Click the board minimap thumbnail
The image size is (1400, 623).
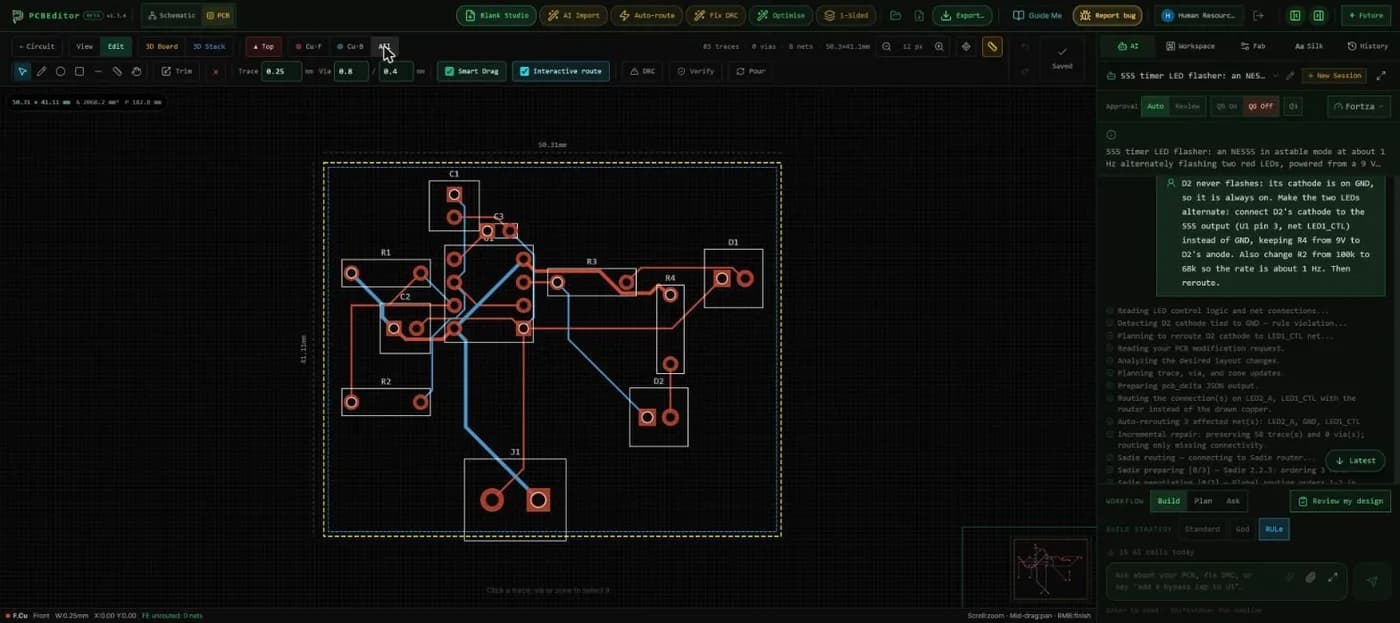pos(1050,567)
